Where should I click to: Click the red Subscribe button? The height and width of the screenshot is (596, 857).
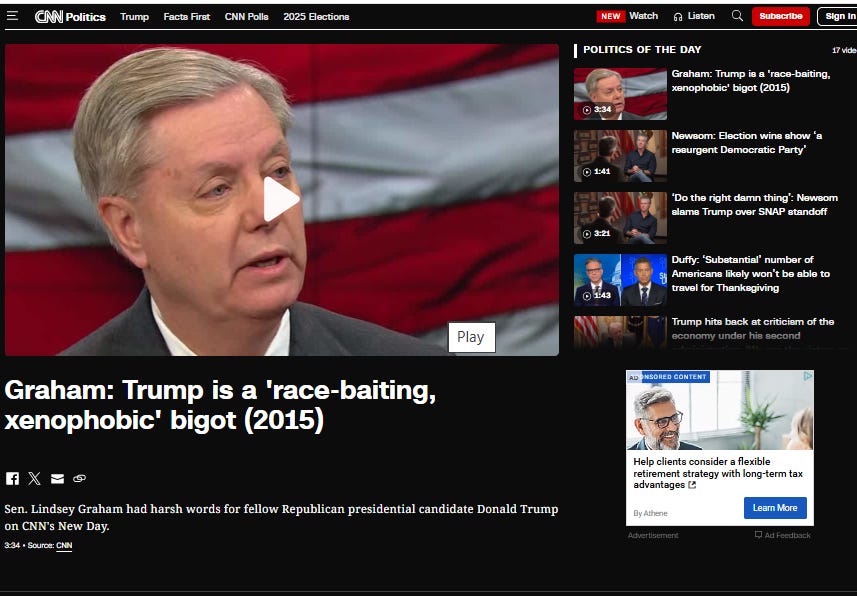pos(780,16)
